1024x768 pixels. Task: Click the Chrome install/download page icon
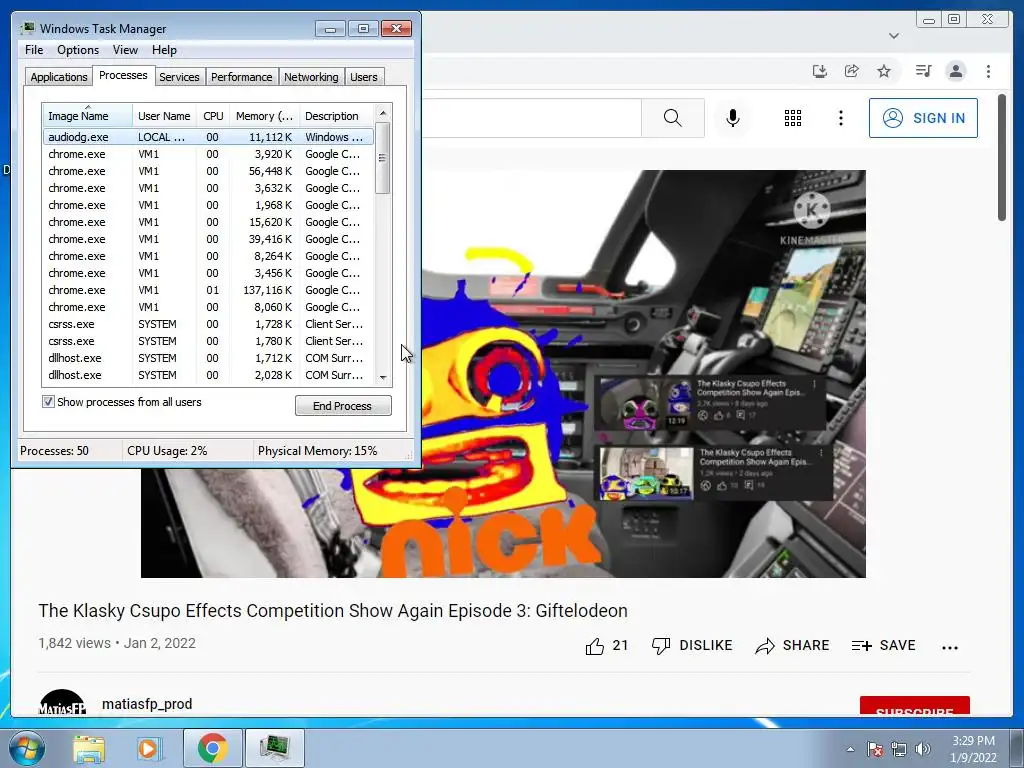pos(820,71)
